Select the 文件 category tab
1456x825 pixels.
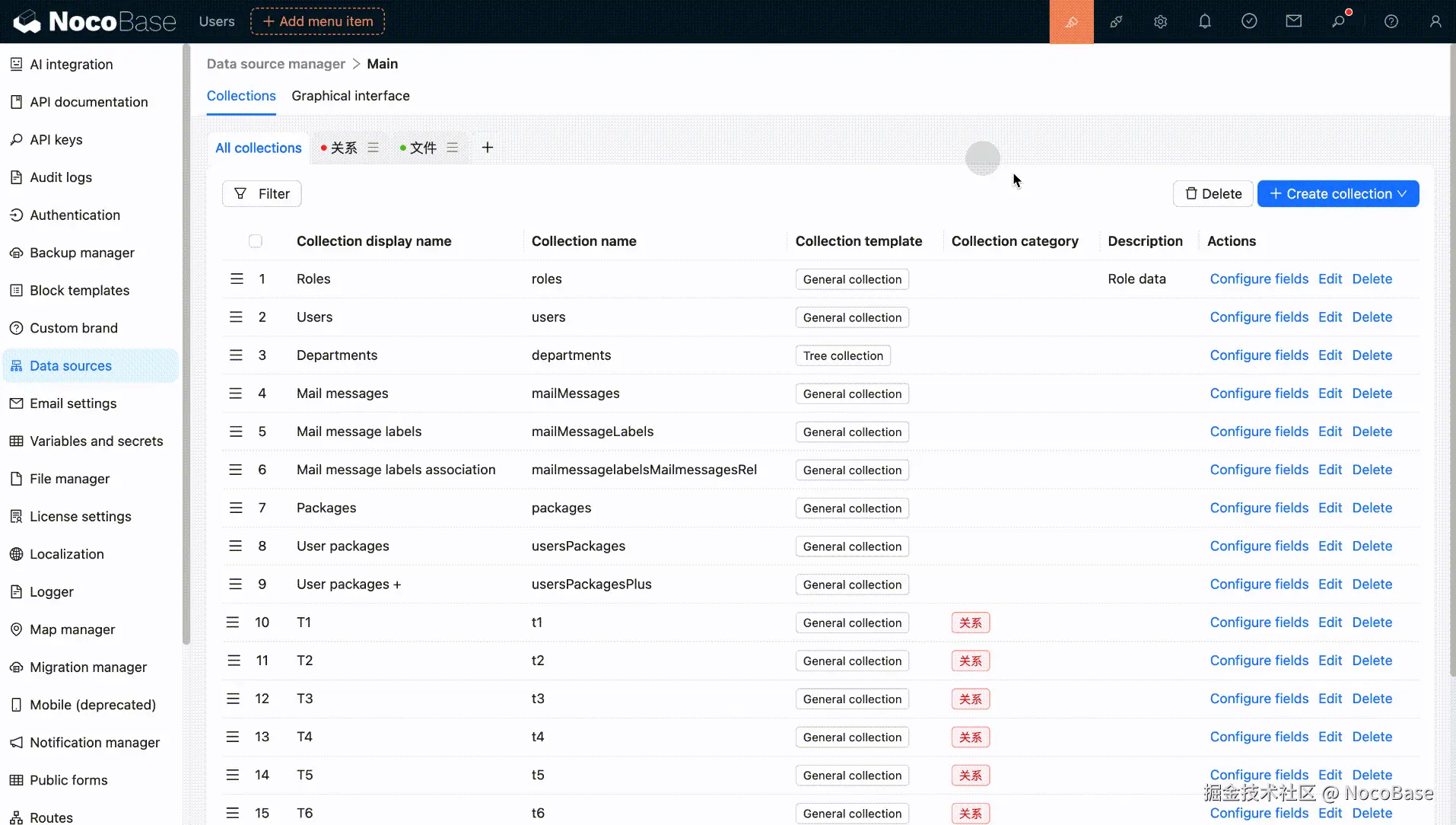pos(422,148)
